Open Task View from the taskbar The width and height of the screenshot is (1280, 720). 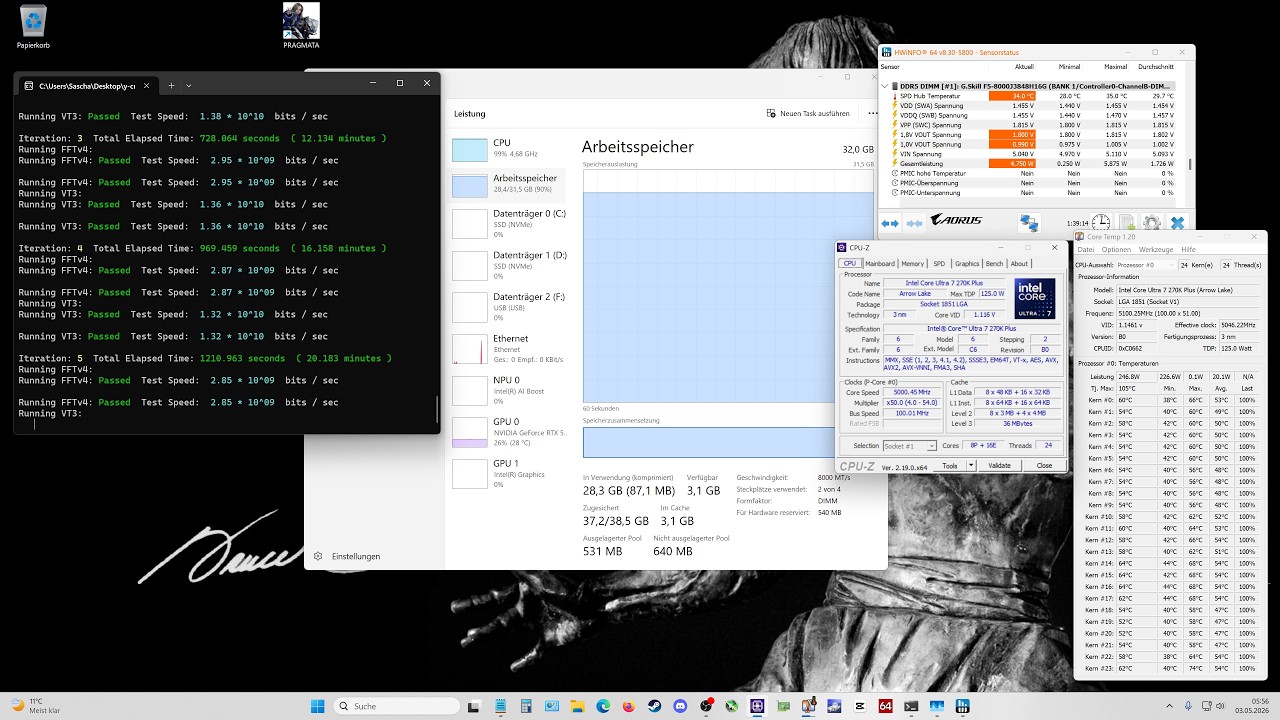pos(473,706)
